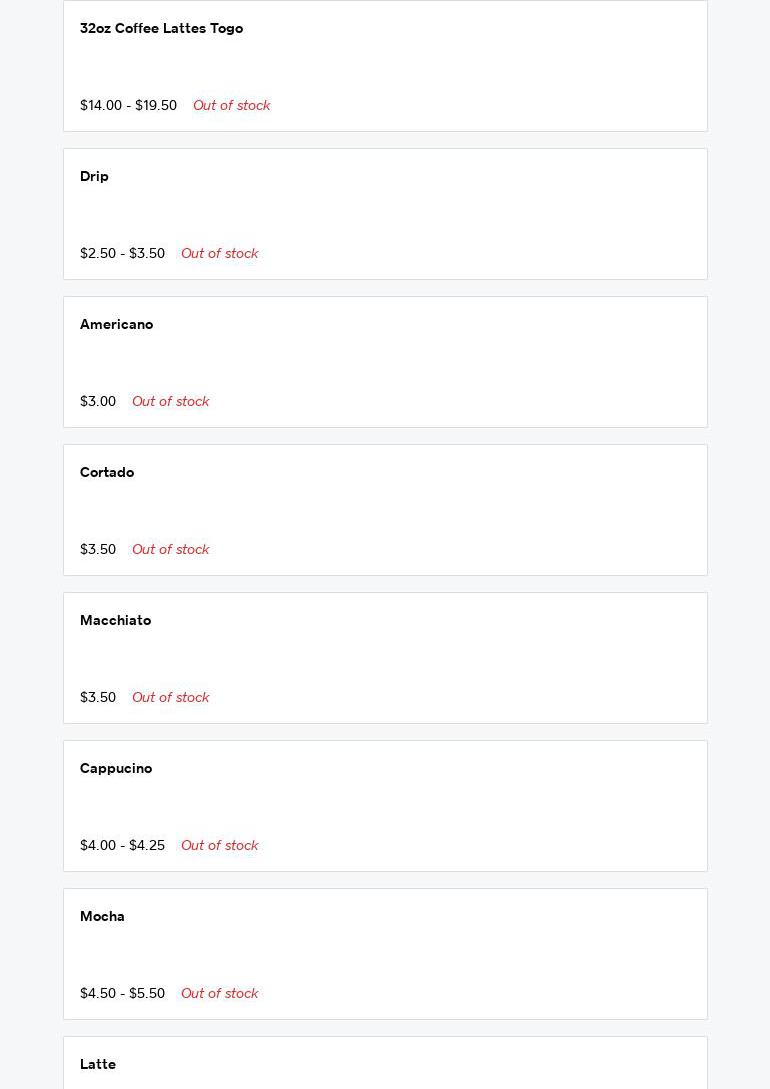Click the Drip product title
This screenshot has width=770, height=1089.
click(x=94, y=177)
